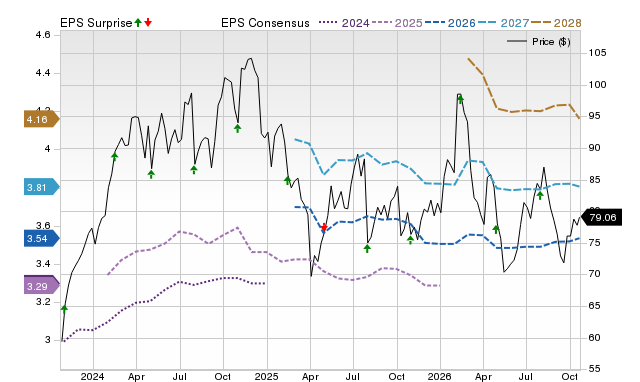This screenshot has width=640, height=382.
Task: Click the brown 4.16 value tag
Action: coord(41,119)
